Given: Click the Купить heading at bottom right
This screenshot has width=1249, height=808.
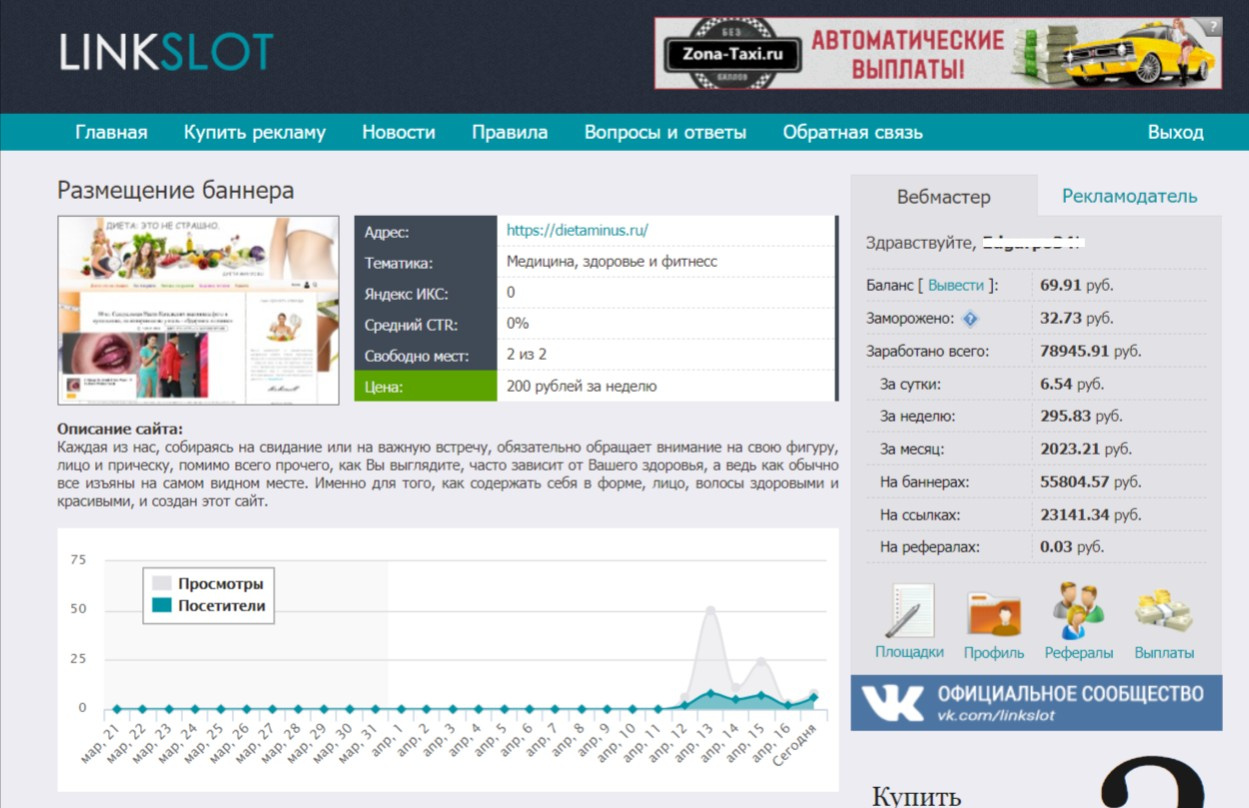Looking at the screenshot, I should [917, 796].
